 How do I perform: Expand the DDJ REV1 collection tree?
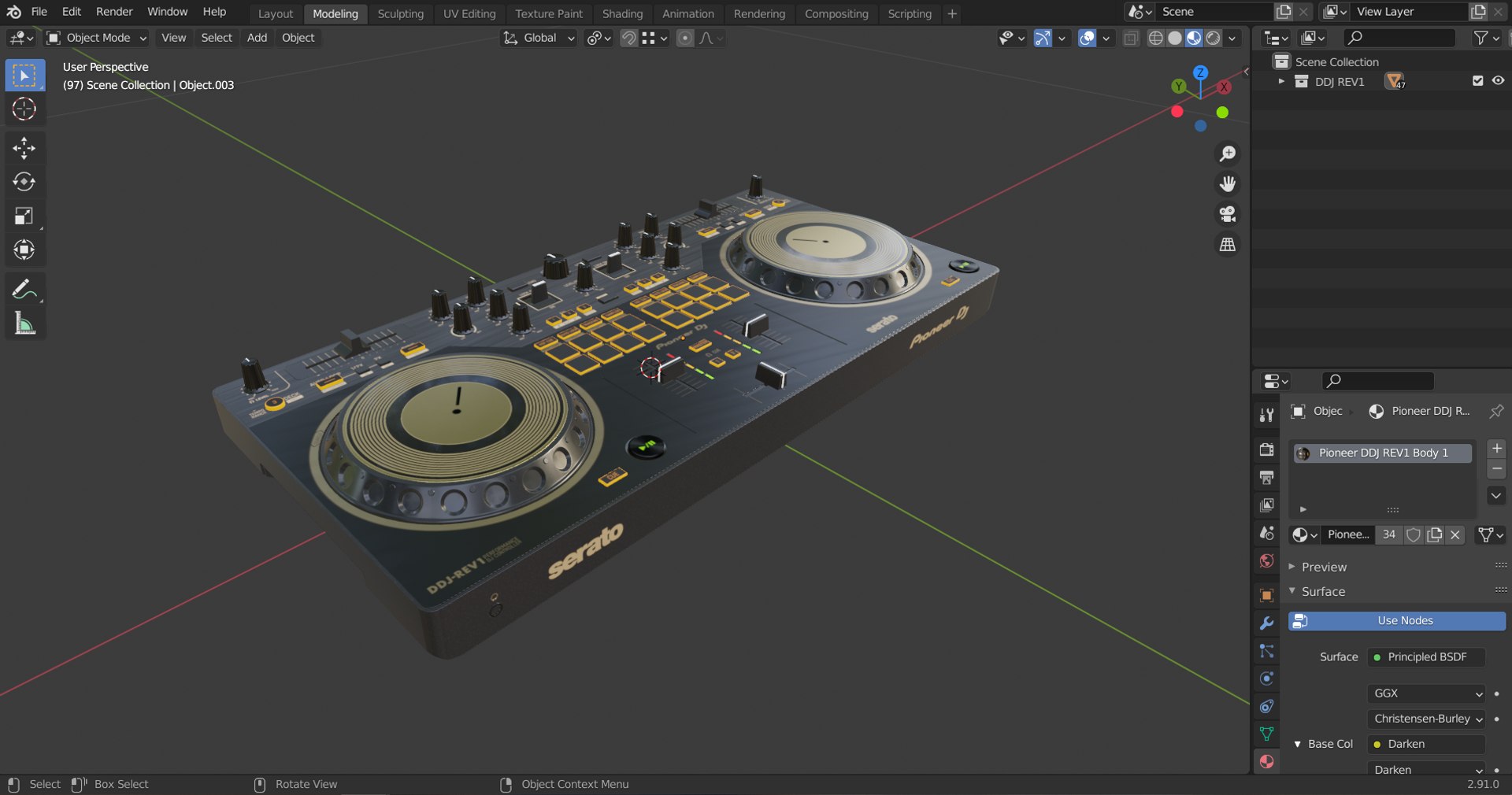point(1281,81)
